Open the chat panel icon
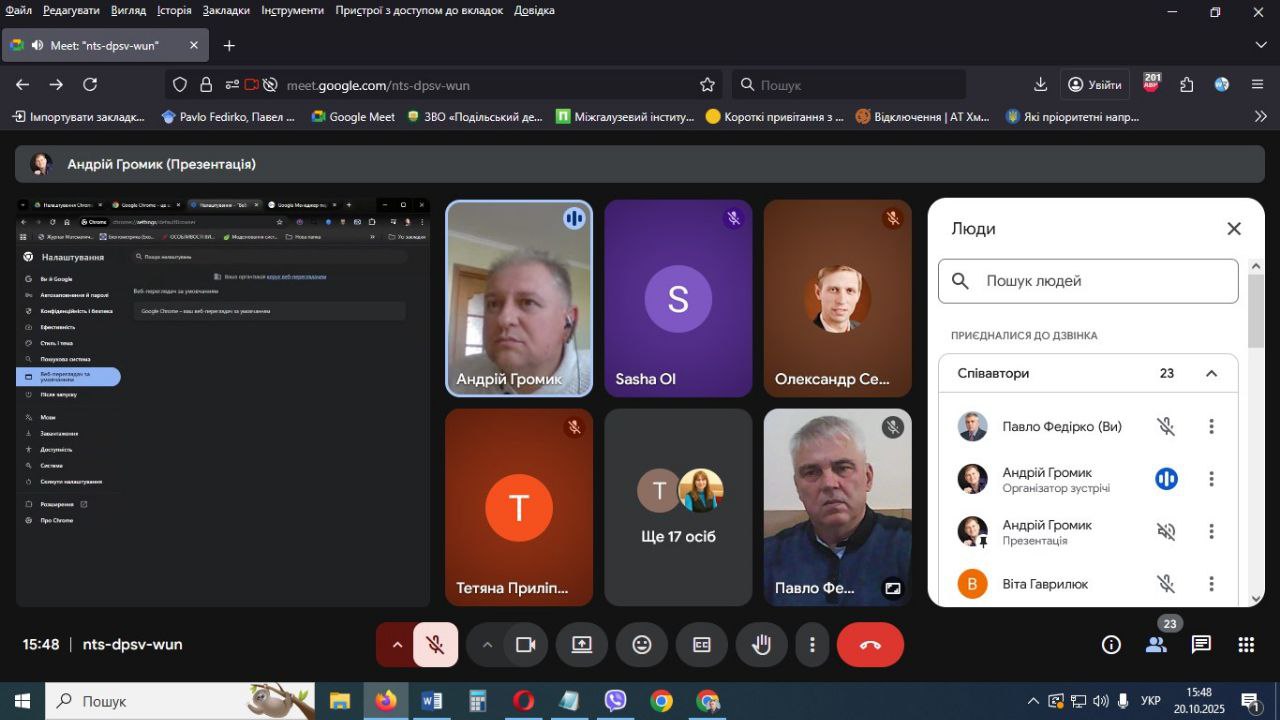This screenshot has width=1280, height=720. tap(1201, 645)
